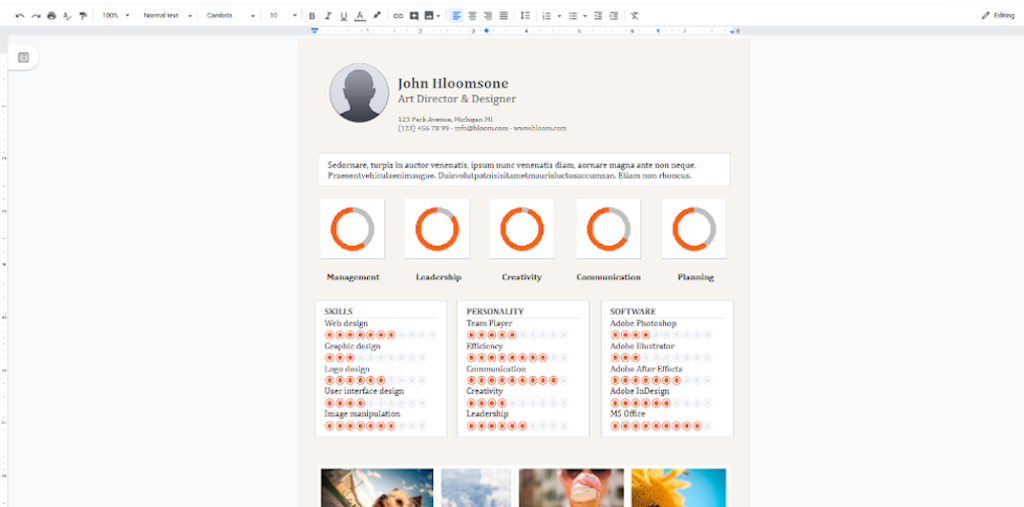Open the font size dropdown
The width and height of the screenshot is (1024, 507).
[x=283, y=16]
